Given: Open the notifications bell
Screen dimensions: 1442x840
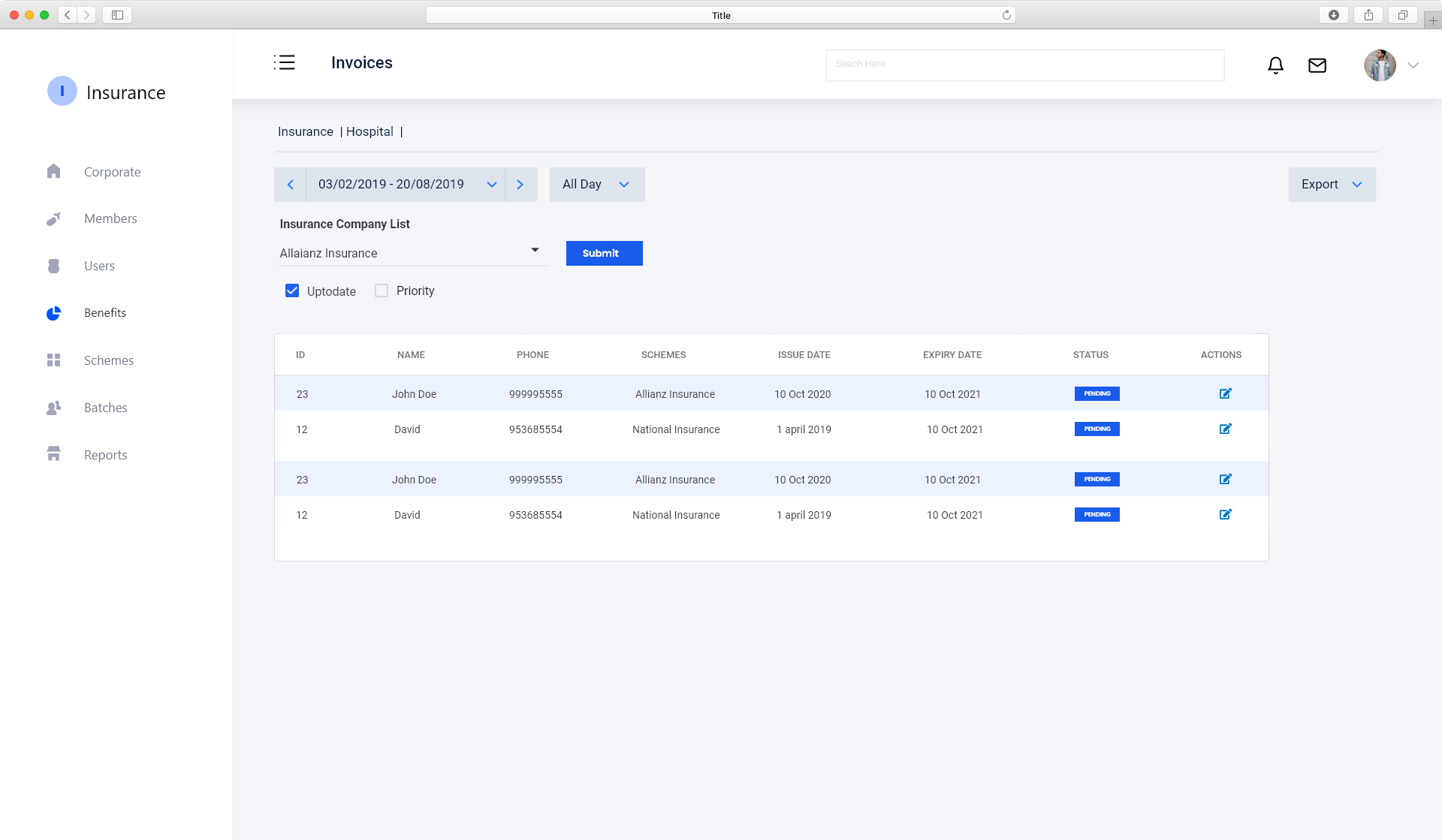Looking at the screenshot, I should click(1275, 65).
